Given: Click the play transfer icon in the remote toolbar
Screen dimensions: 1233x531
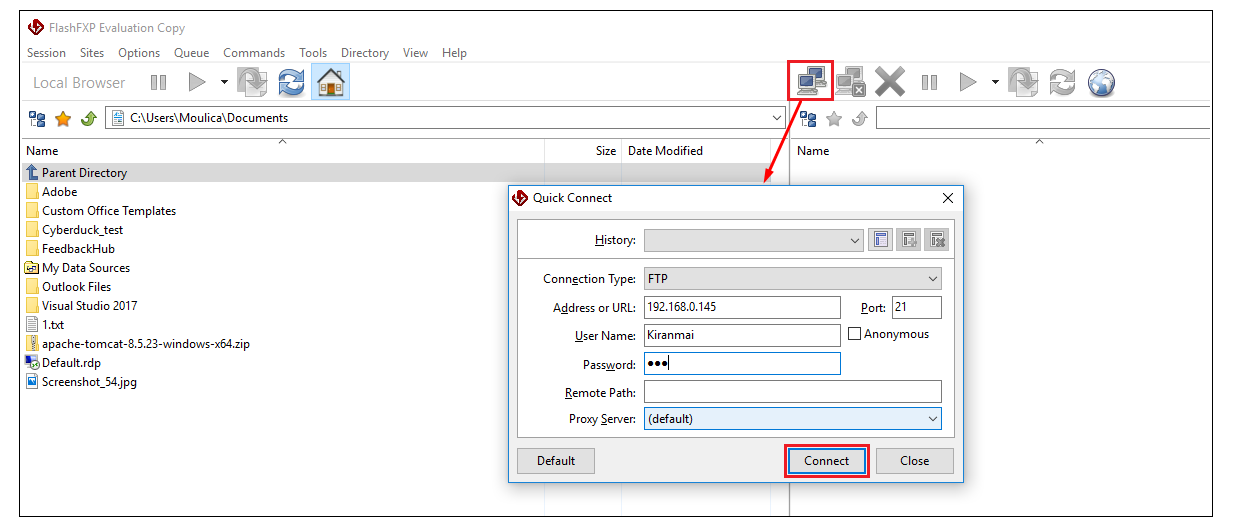Looking at the screenshot, I should coord(967,82).
